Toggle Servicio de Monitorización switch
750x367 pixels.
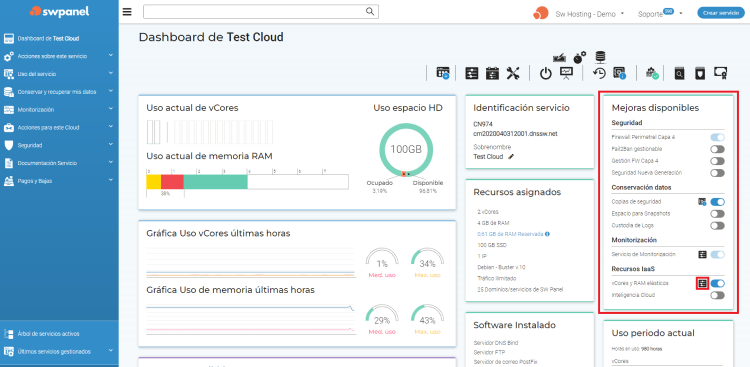[717, 255]
